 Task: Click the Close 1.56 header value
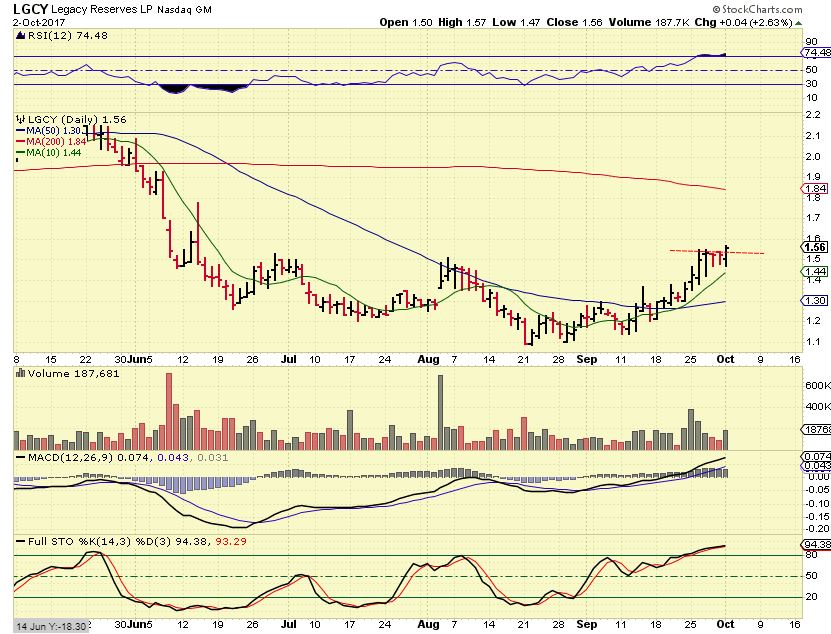[574, 22]
